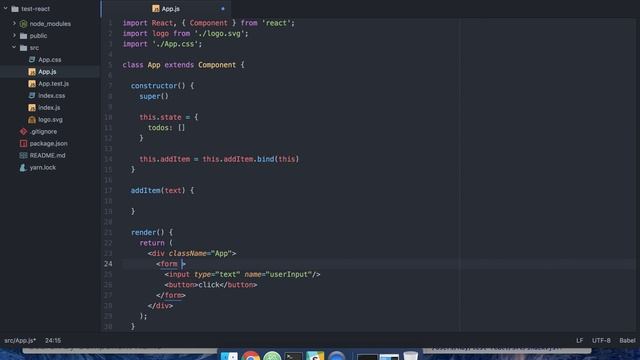Change the Babel grammar selector

(627, 340)
